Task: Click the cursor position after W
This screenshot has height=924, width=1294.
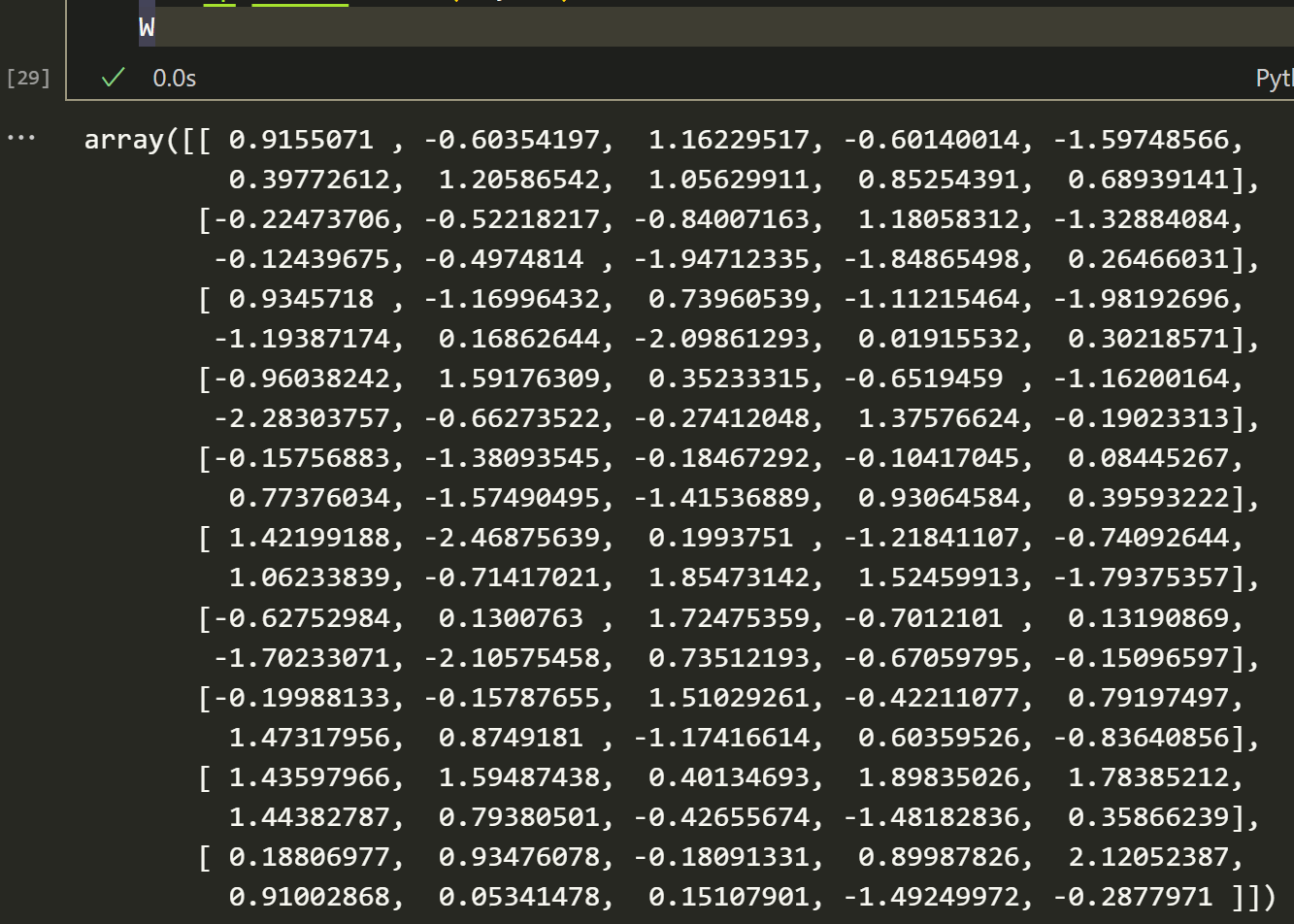Action: pos(147,27)
